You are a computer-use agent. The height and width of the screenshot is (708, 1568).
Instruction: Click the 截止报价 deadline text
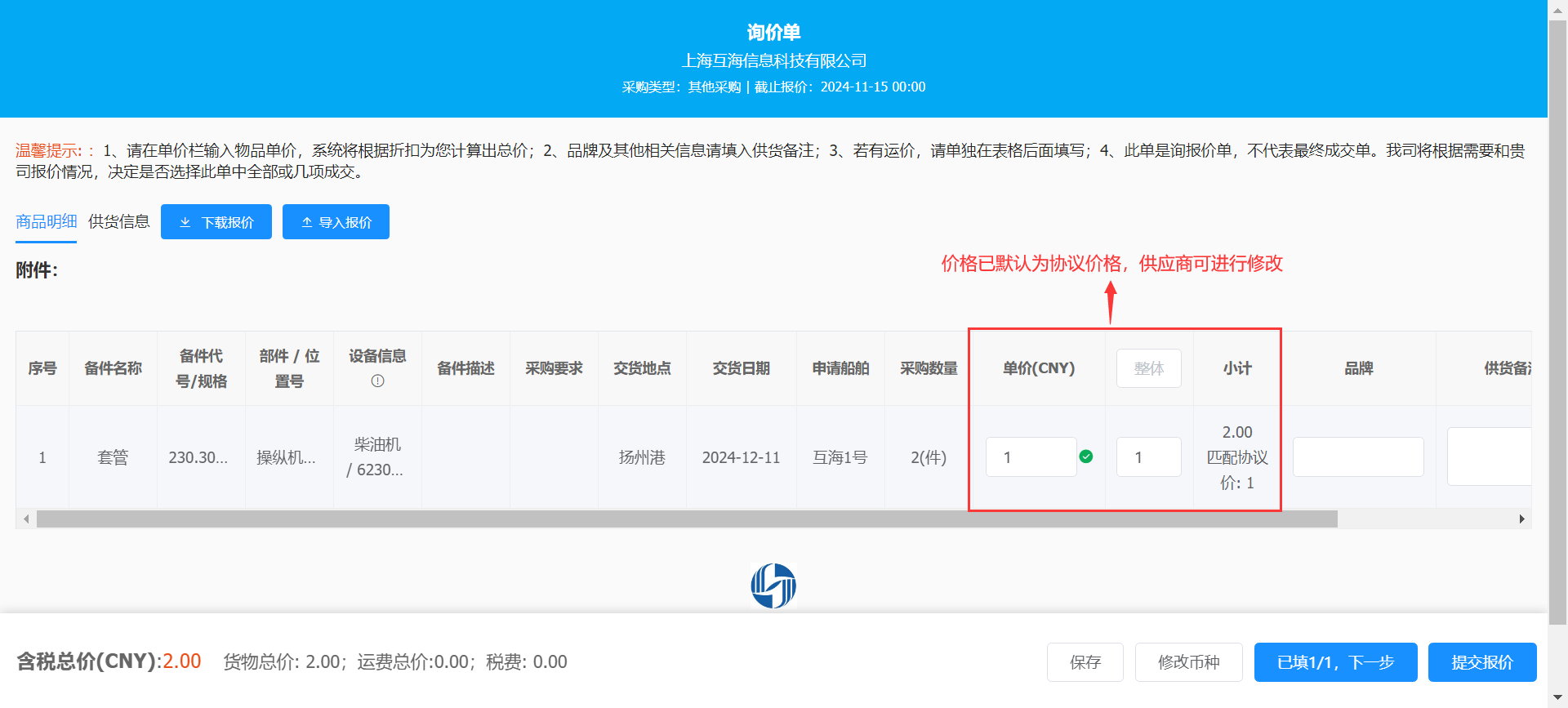point(840,87)
